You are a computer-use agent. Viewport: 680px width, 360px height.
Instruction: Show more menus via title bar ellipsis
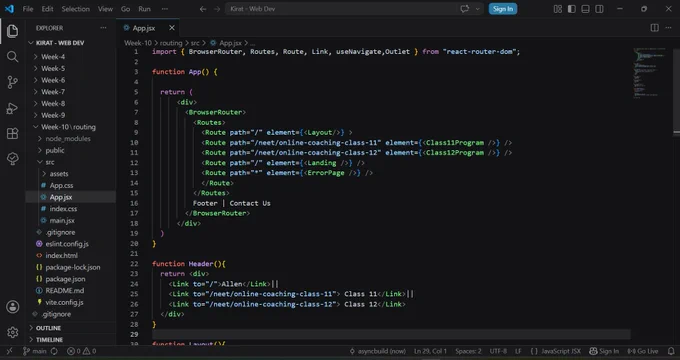[165, 9]
